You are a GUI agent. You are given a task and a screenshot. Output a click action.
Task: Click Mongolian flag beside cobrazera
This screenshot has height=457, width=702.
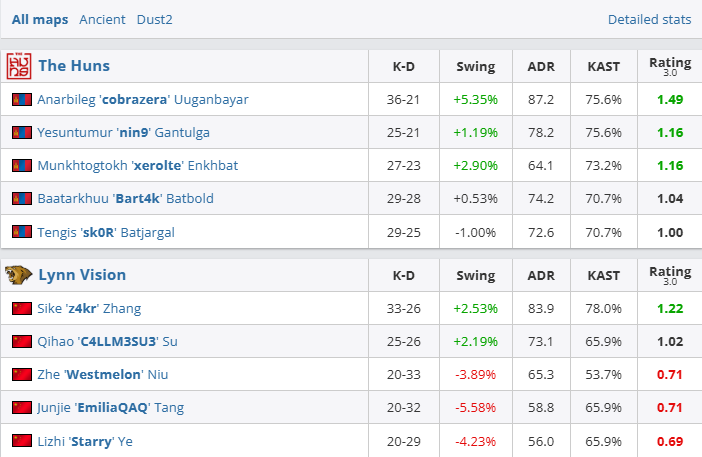click(21, 100)
